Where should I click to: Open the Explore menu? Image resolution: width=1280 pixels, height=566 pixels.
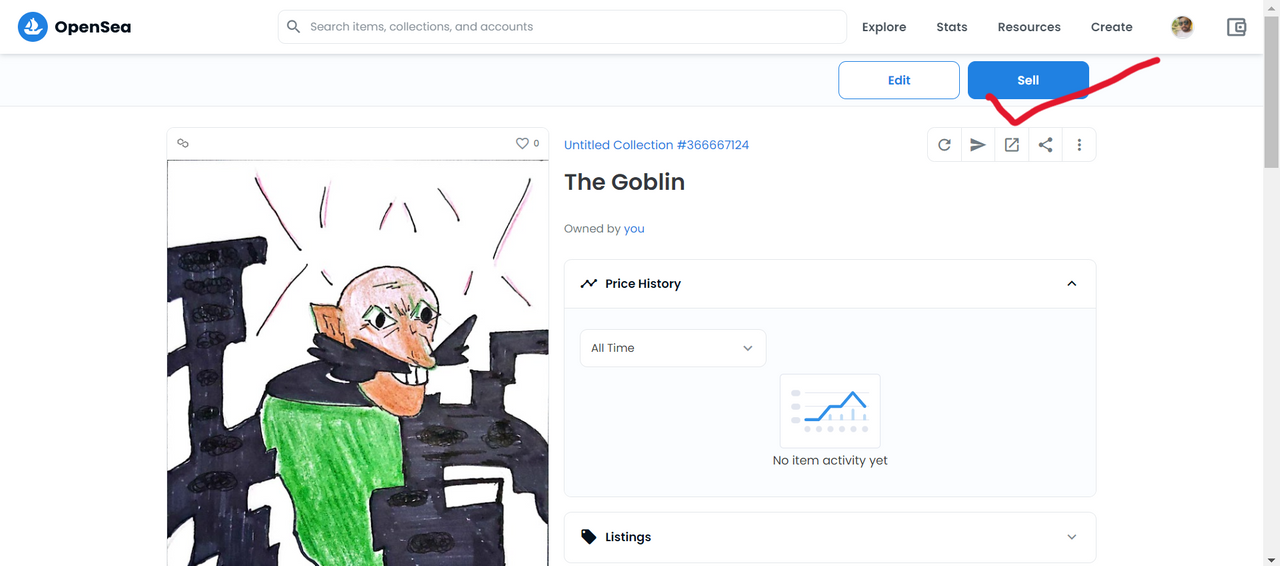pyautogui.click(x=884, y=27)
